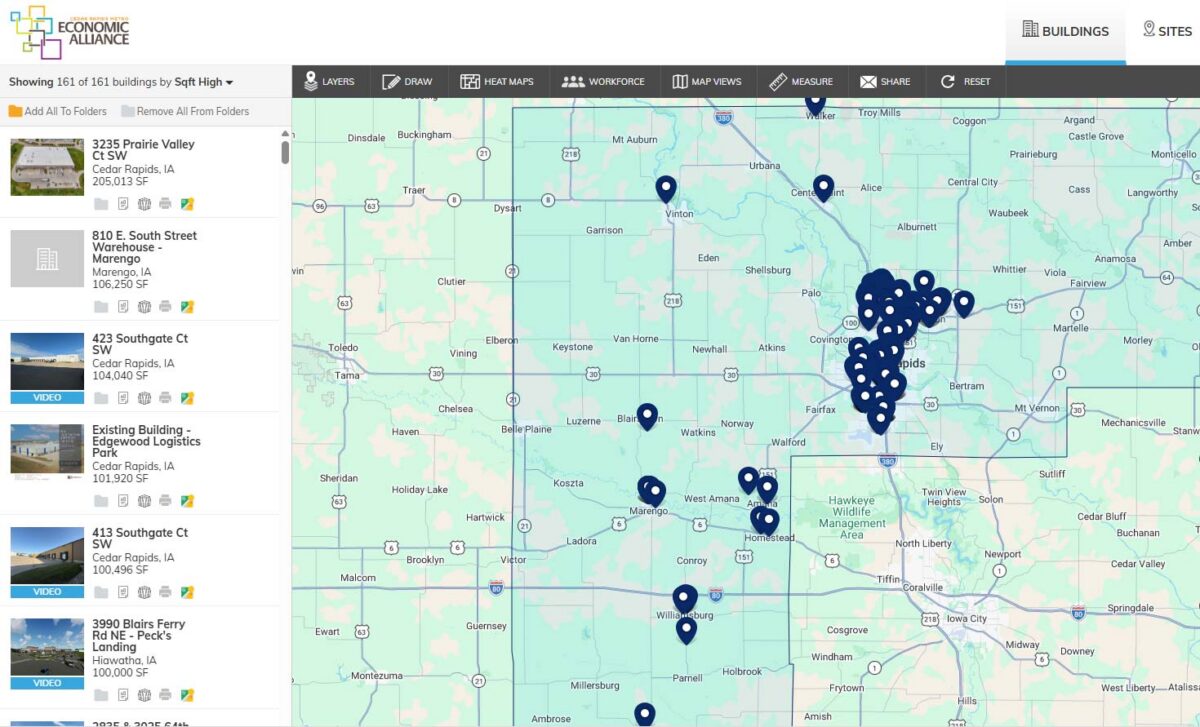Add 3235 Prairie Valley Ct SW to folder

click(x=101, y=204)
